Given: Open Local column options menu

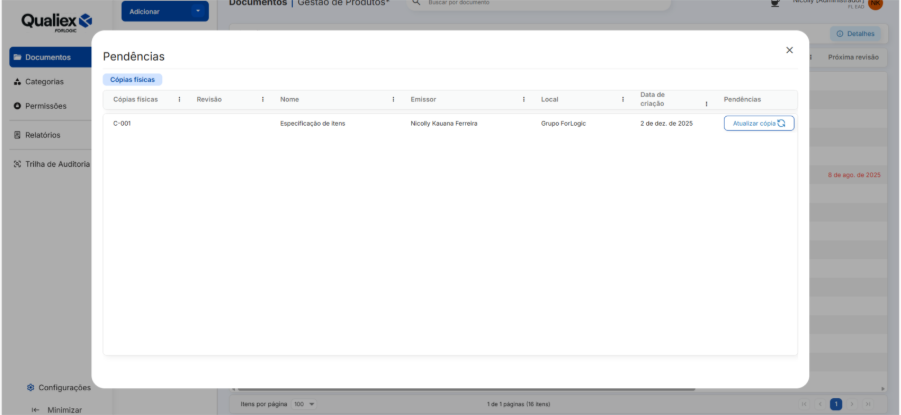Looking at the screenshot, I should click(x=622, y=99).
